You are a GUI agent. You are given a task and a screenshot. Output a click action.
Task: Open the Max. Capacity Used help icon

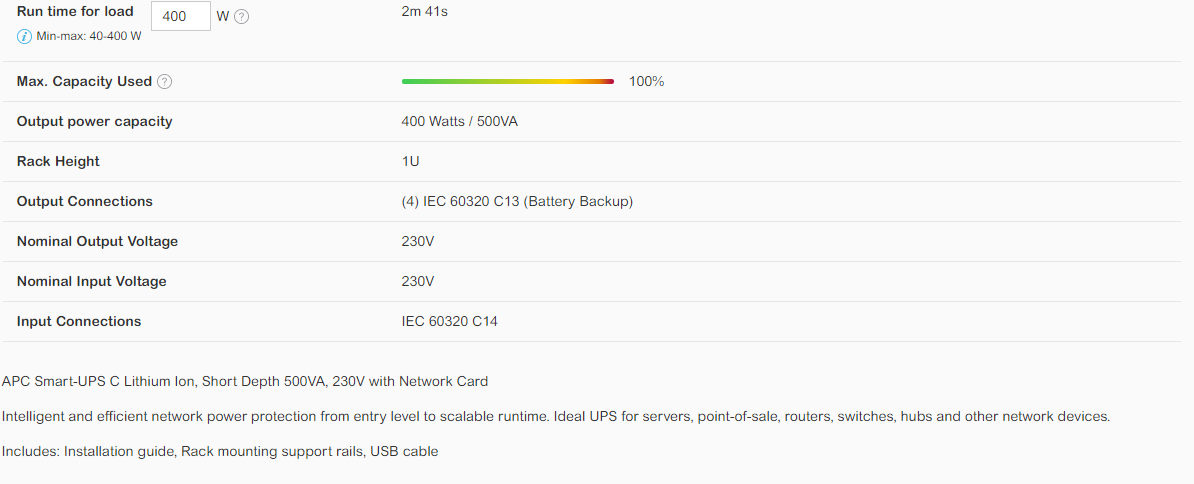[x=164, y=81]
